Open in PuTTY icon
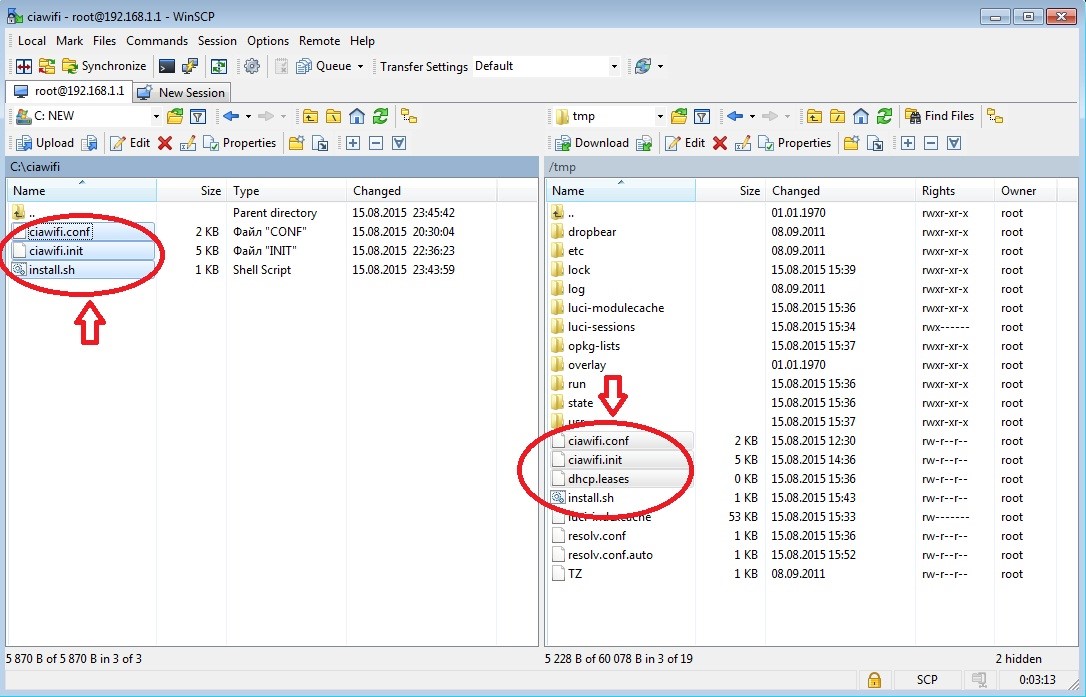 point(190,66)
